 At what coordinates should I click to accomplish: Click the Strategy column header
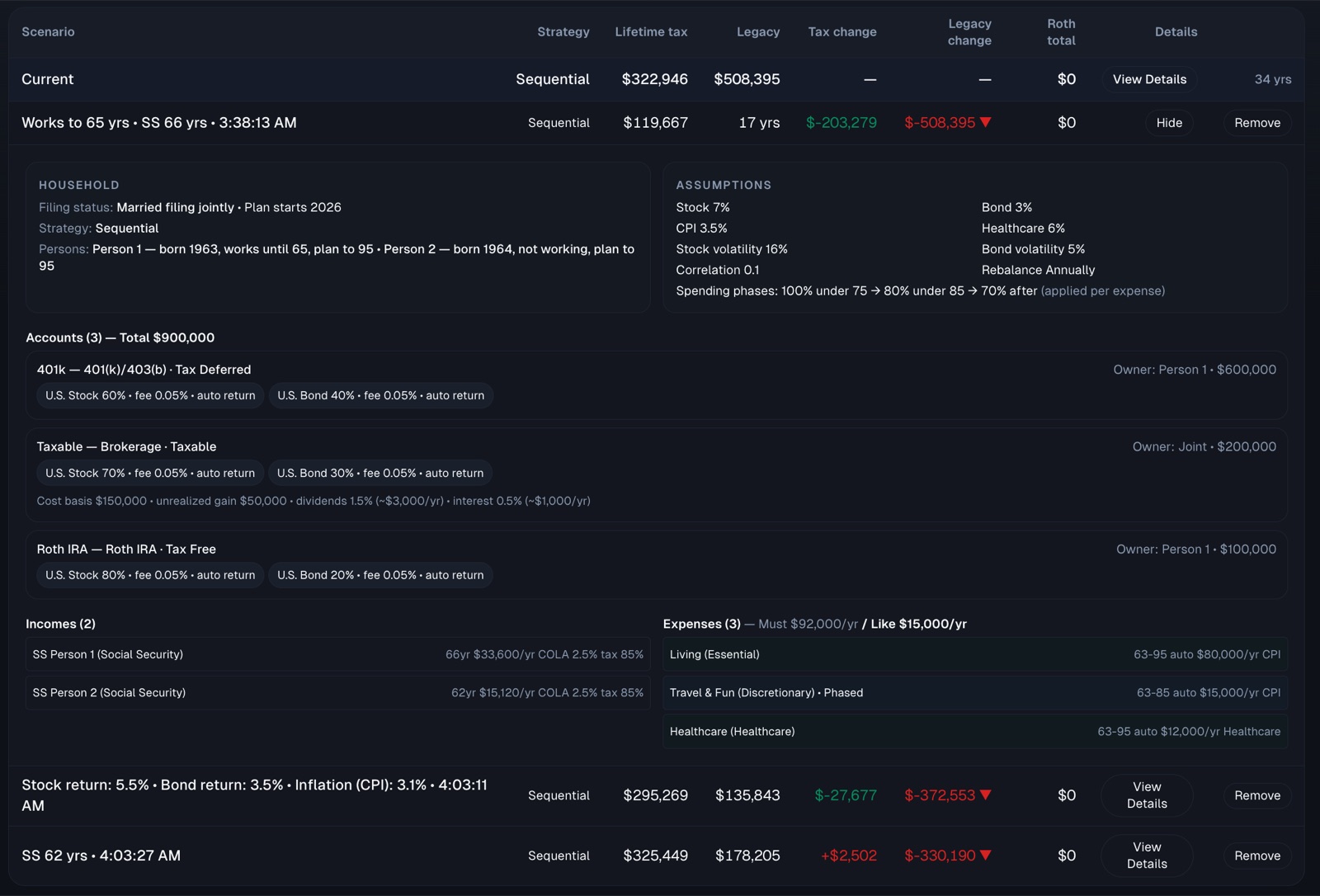tap(563, 31)
